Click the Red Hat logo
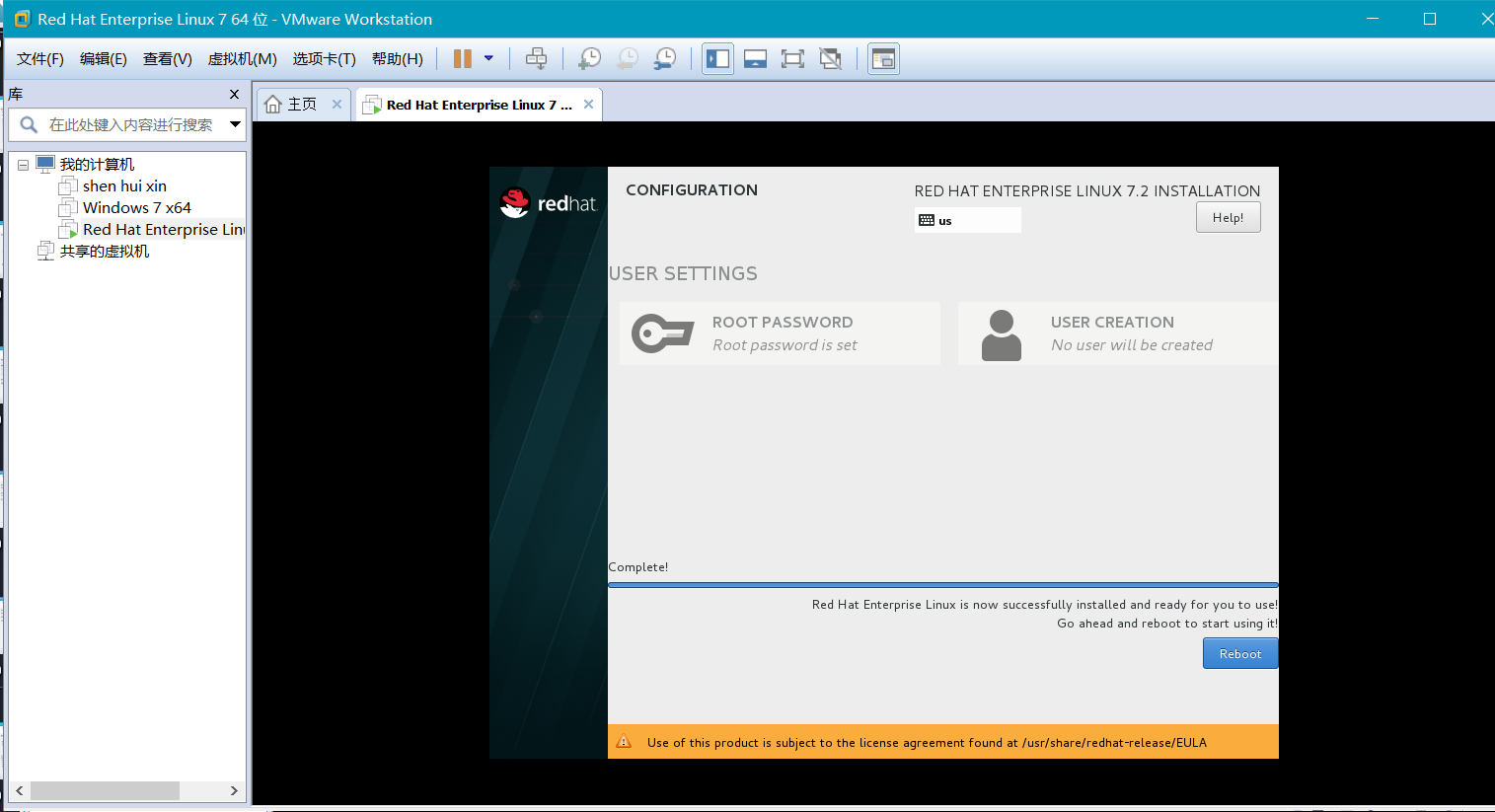The height and width of the screenshot is (812, 1495). click(548, 203)
